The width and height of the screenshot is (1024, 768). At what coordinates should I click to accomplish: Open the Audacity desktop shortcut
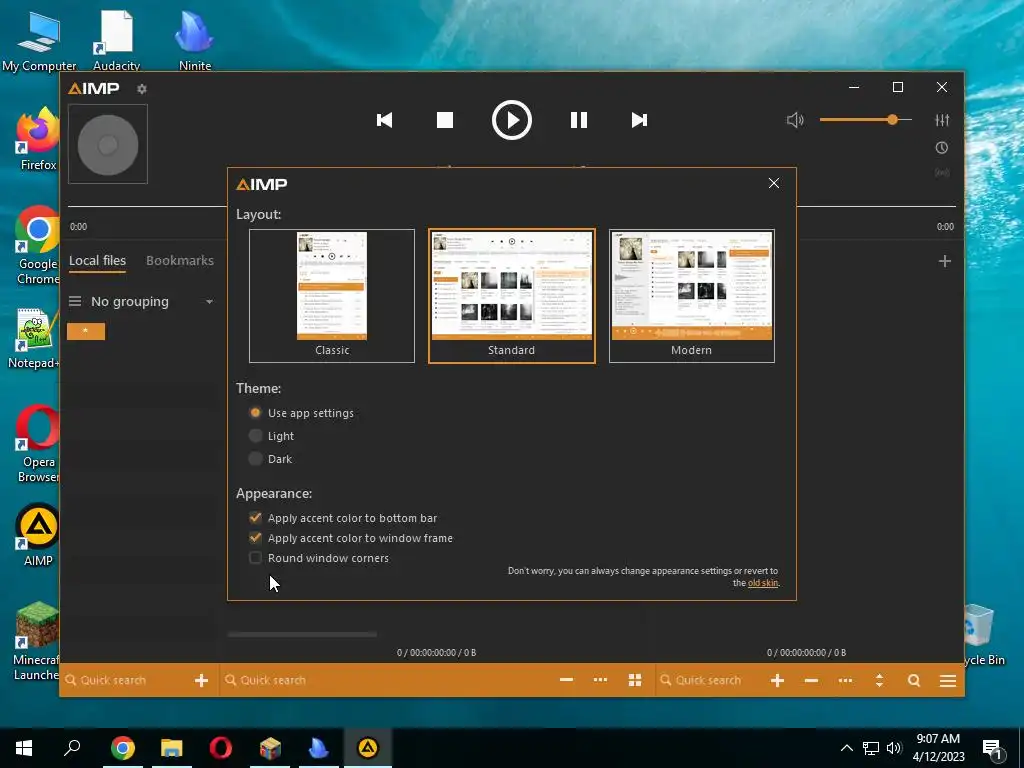[116, 40]
